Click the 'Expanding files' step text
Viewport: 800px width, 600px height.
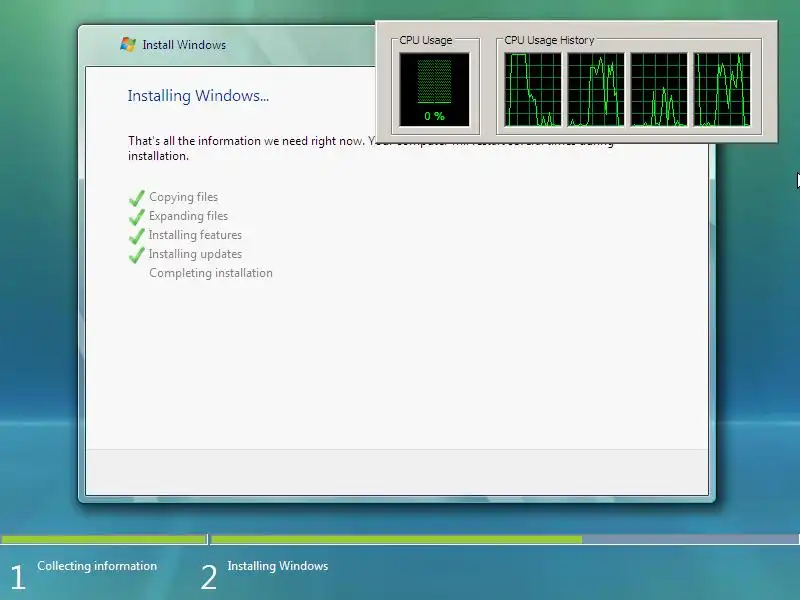click(188, 216)
